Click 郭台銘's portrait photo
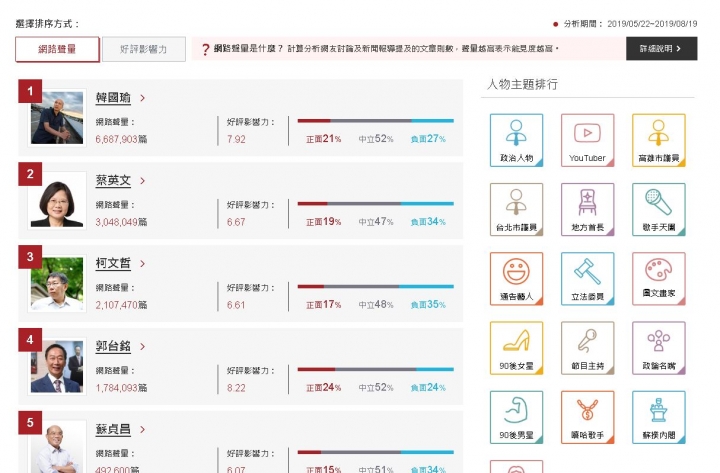720x473 pixels. click(57, 366)
